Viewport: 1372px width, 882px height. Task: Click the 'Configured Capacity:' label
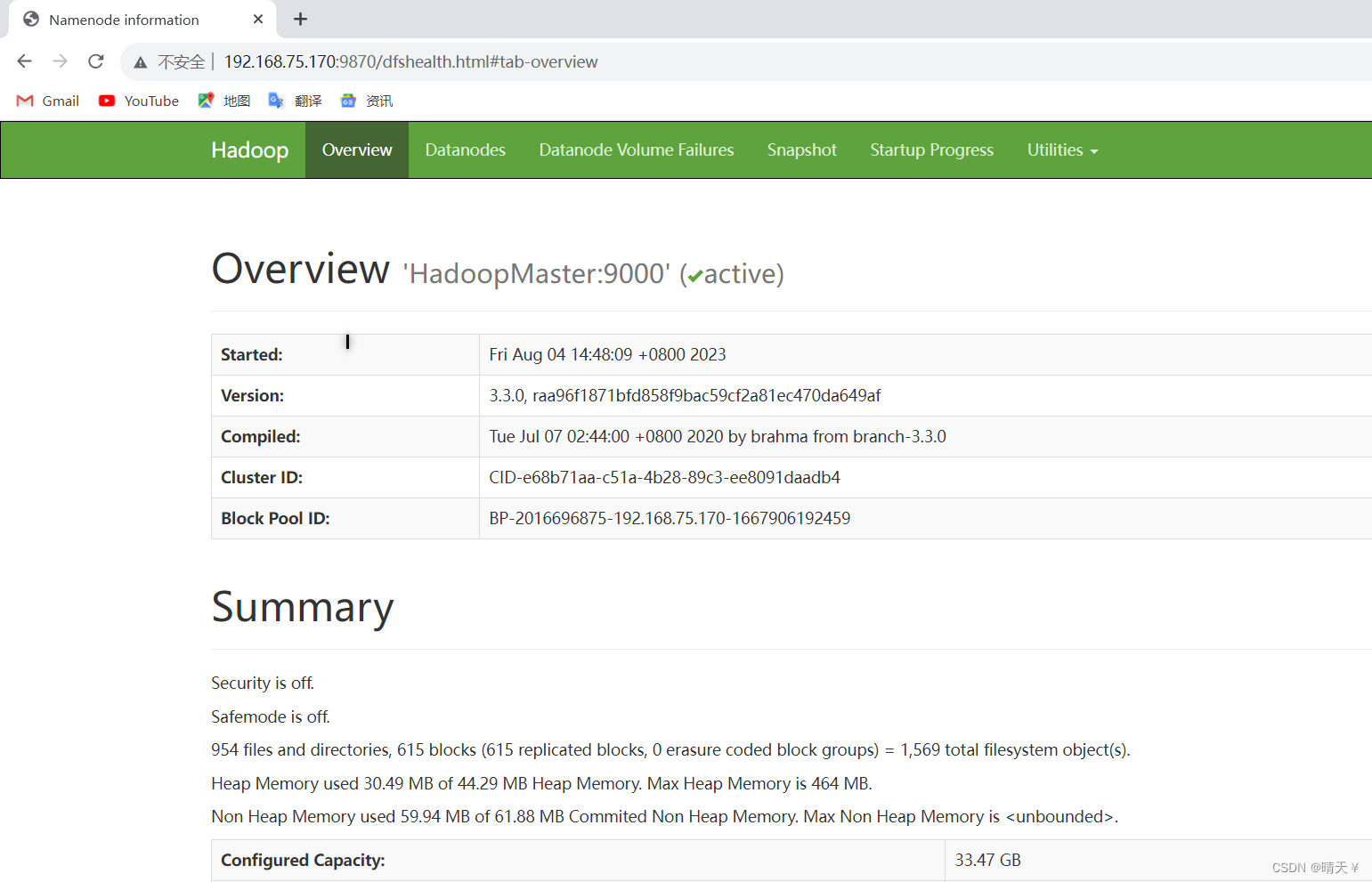point(303,861)
